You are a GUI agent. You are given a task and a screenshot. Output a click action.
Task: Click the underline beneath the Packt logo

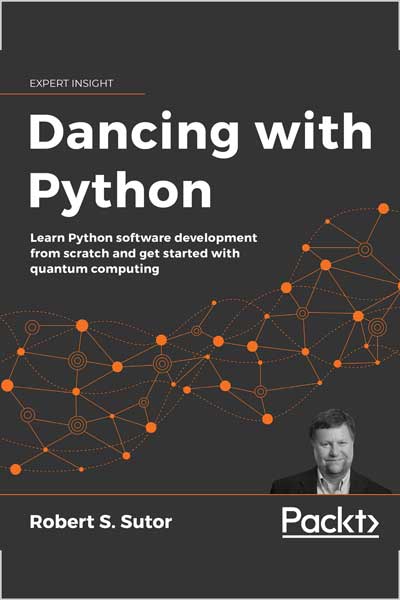[x=331, y=536]
